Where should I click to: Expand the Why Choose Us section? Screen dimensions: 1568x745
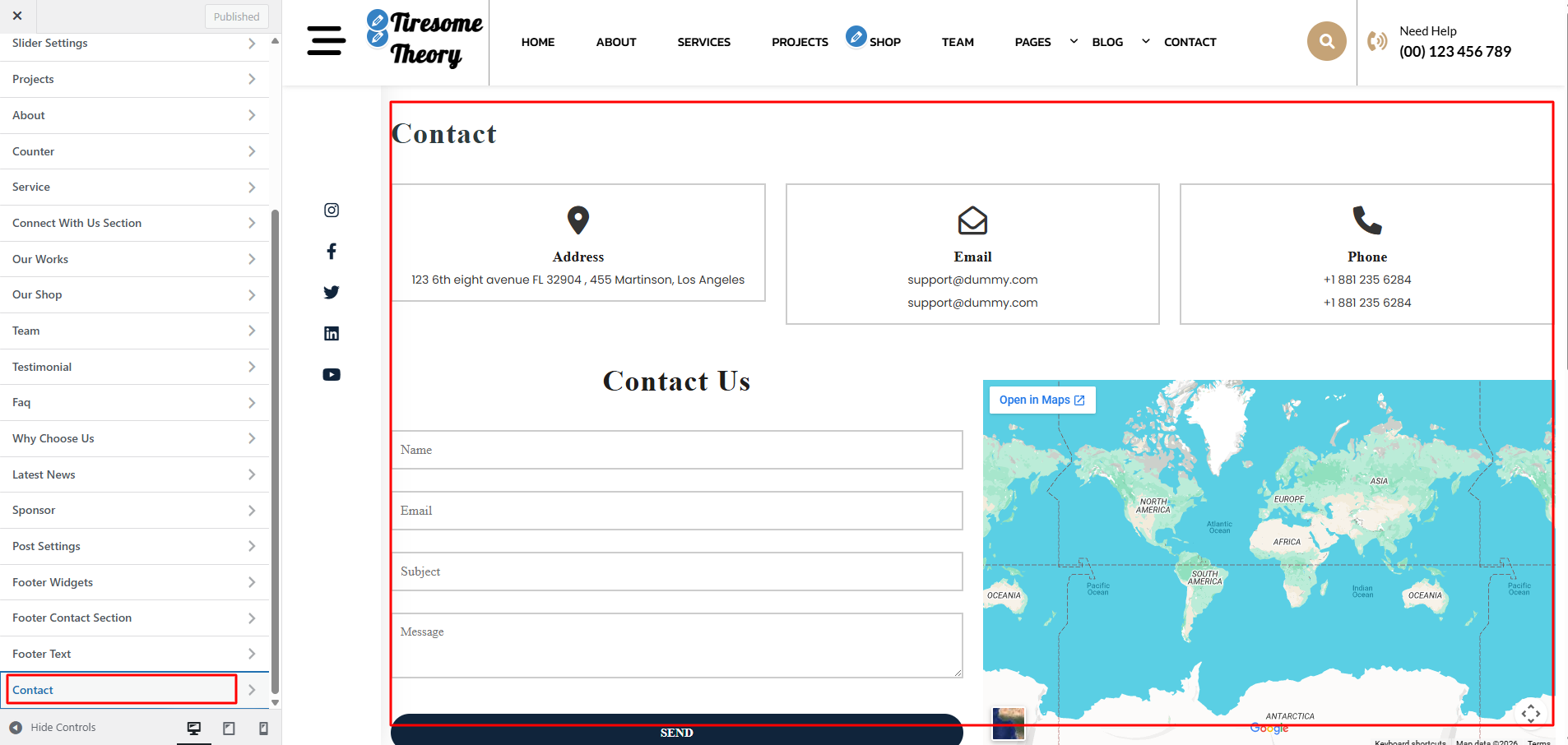point(135,438)
